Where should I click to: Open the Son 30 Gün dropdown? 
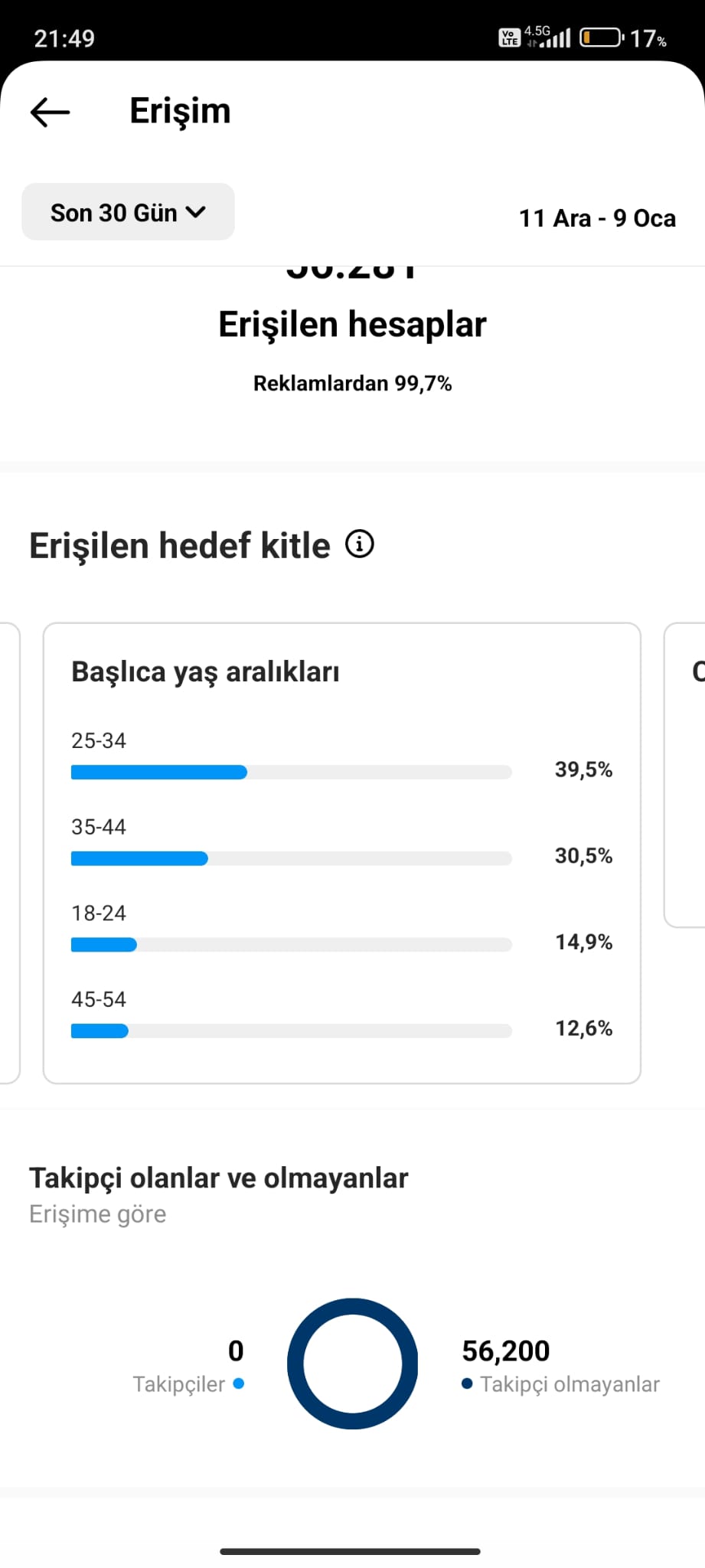tap(128, 212)
